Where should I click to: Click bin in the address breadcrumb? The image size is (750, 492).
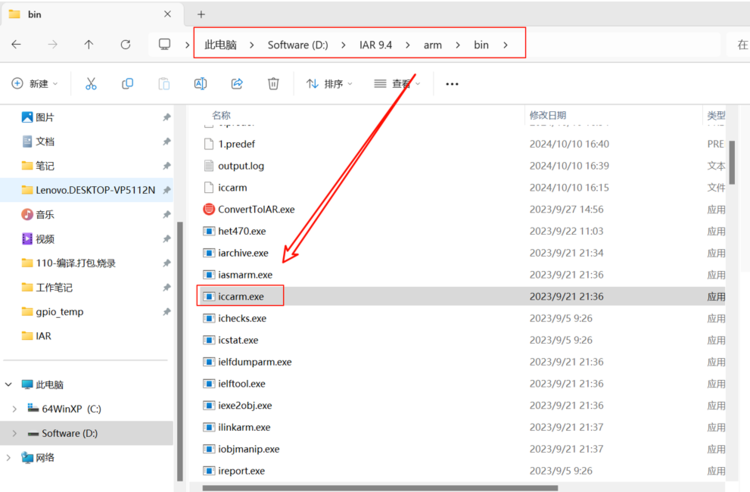tap(481, 45)
